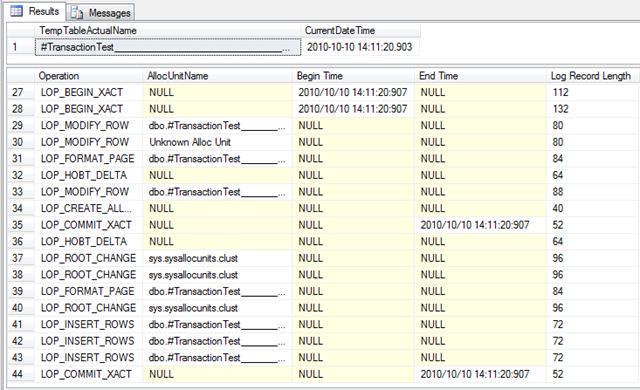Select row number 44
Image resolution: width=640 pixels, height=390 pixels.
[21, 374]
